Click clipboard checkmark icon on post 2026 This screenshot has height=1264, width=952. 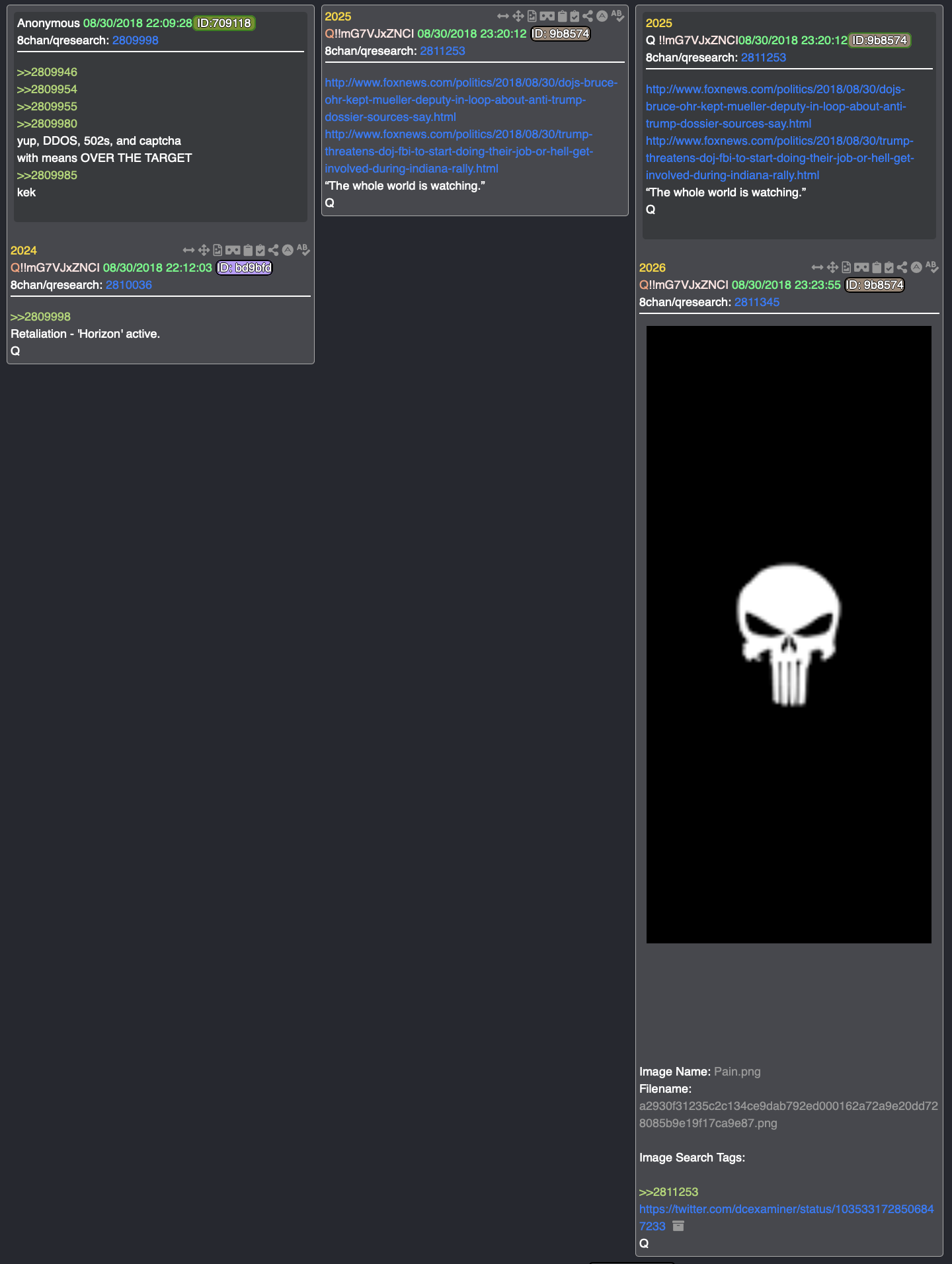click(889, 267)
